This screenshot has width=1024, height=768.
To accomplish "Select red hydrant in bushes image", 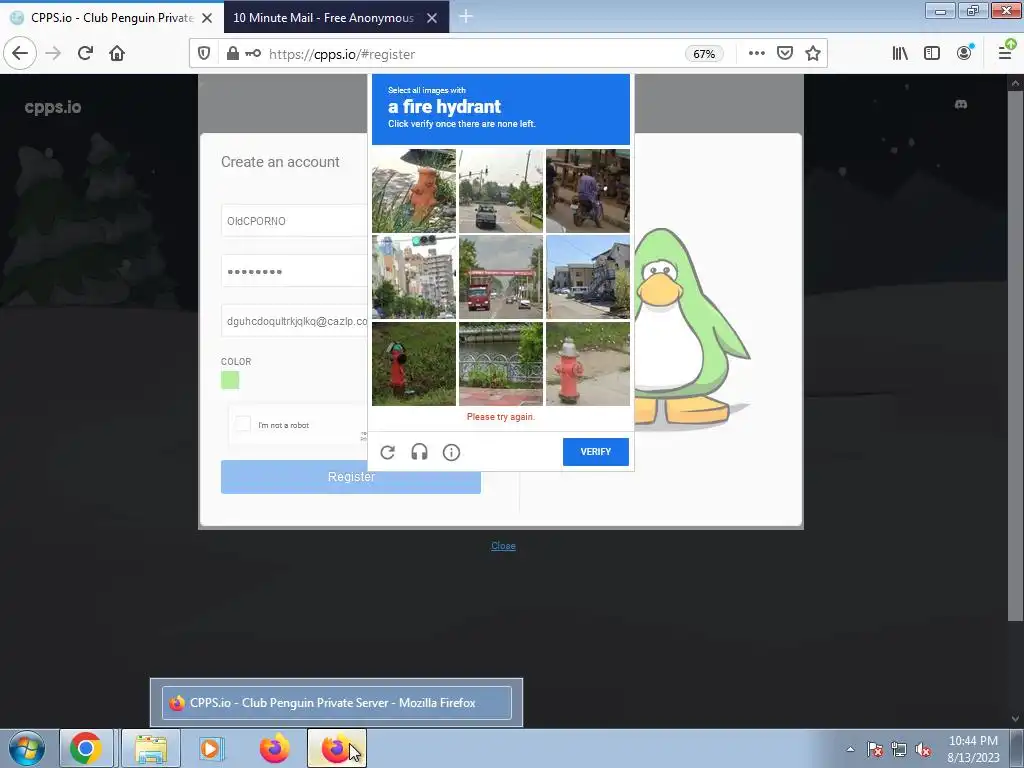I will pyautogui.click(x=414, y=364).
